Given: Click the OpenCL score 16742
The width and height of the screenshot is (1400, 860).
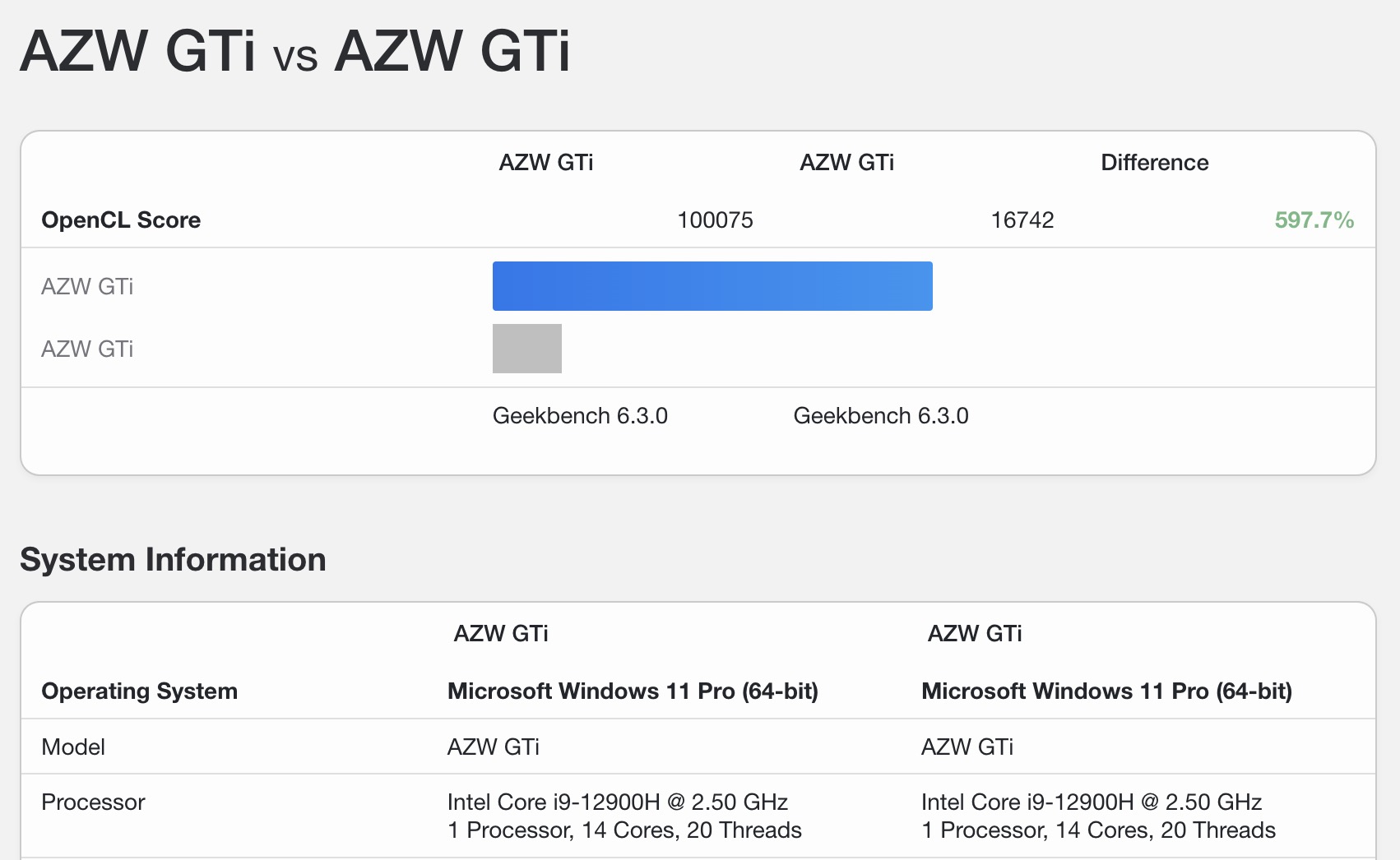Looking at the screenshot, I should pos(1022,220).
